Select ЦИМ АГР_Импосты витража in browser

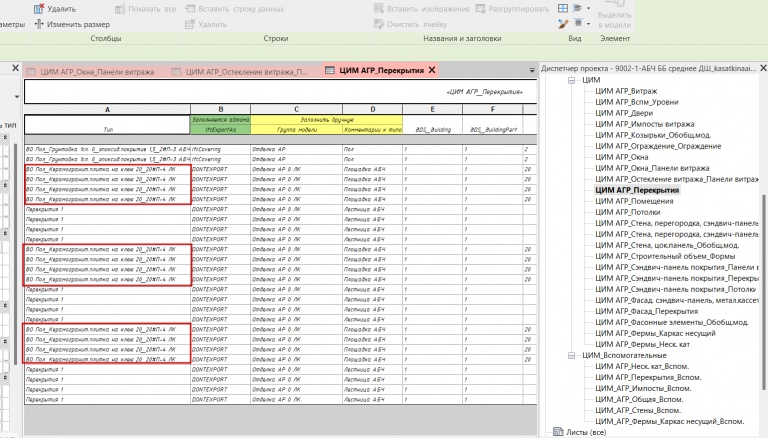tap(645, 124)
